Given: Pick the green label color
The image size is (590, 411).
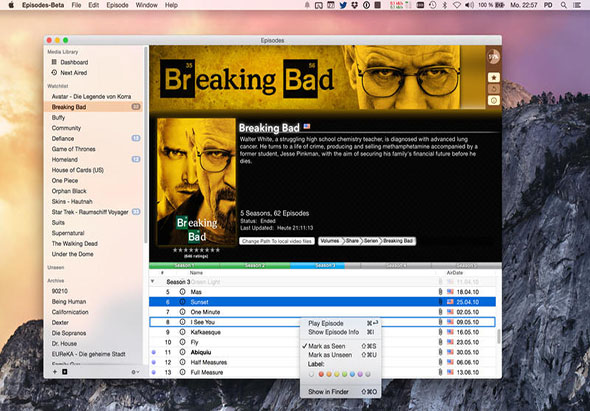Looking at the screenshot, I should (x=344, y=374).
